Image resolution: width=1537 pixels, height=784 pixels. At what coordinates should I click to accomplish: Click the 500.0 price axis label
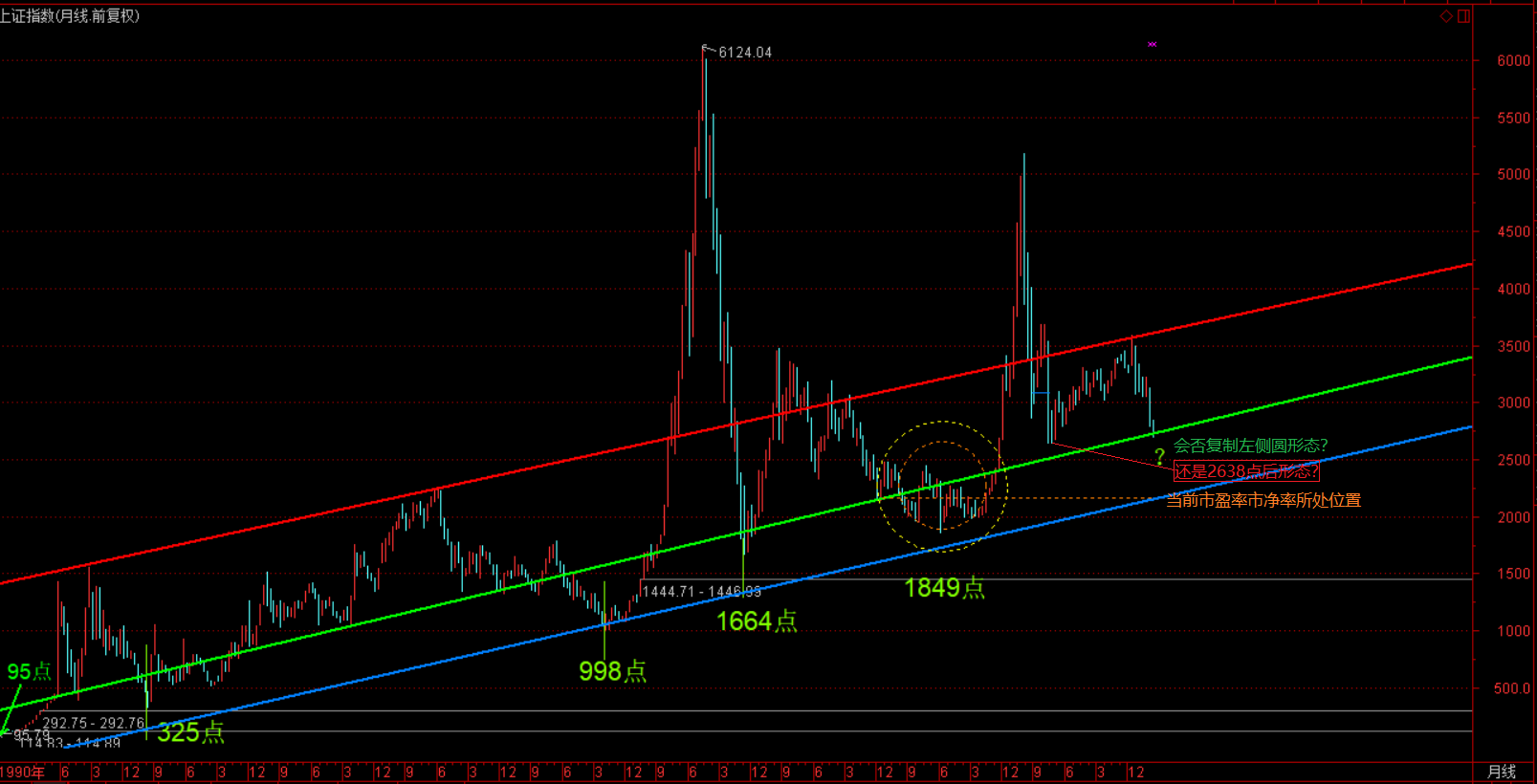[1512, 688]
